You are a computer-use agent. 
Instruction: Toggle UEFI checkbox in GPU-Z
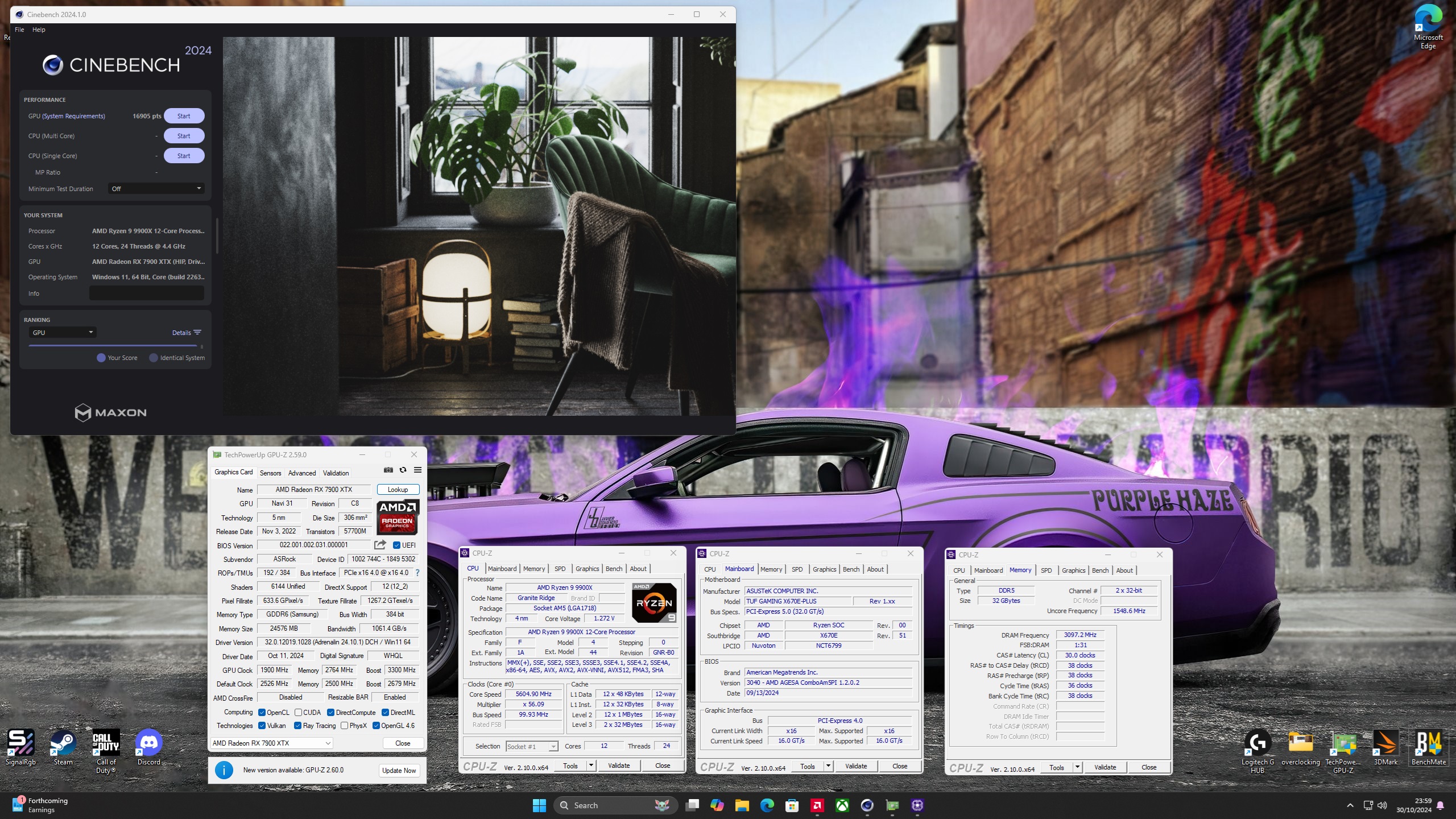coord(396,545)
